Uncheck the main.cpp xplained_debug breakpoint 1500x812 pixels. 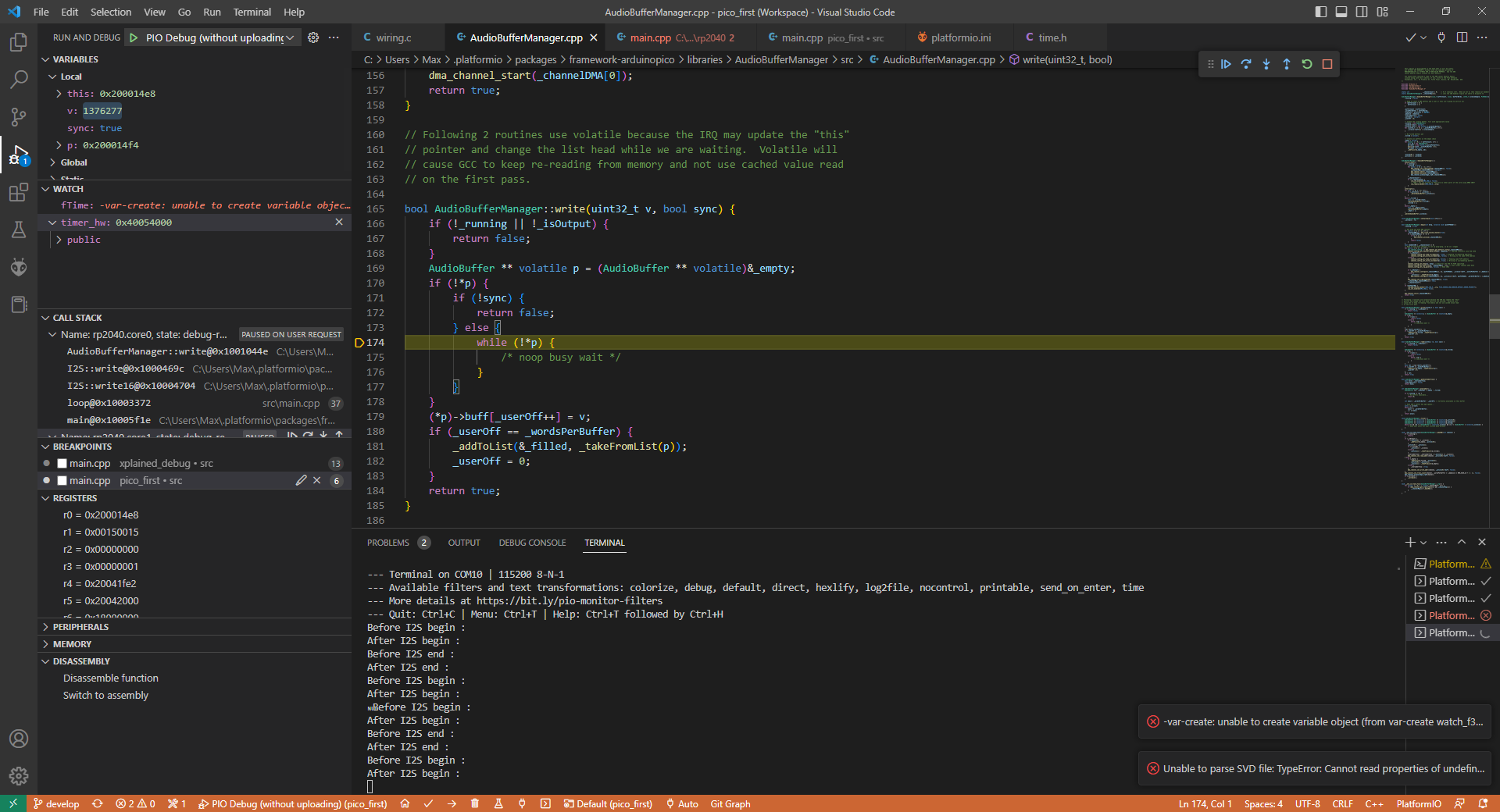pos(61,463)
